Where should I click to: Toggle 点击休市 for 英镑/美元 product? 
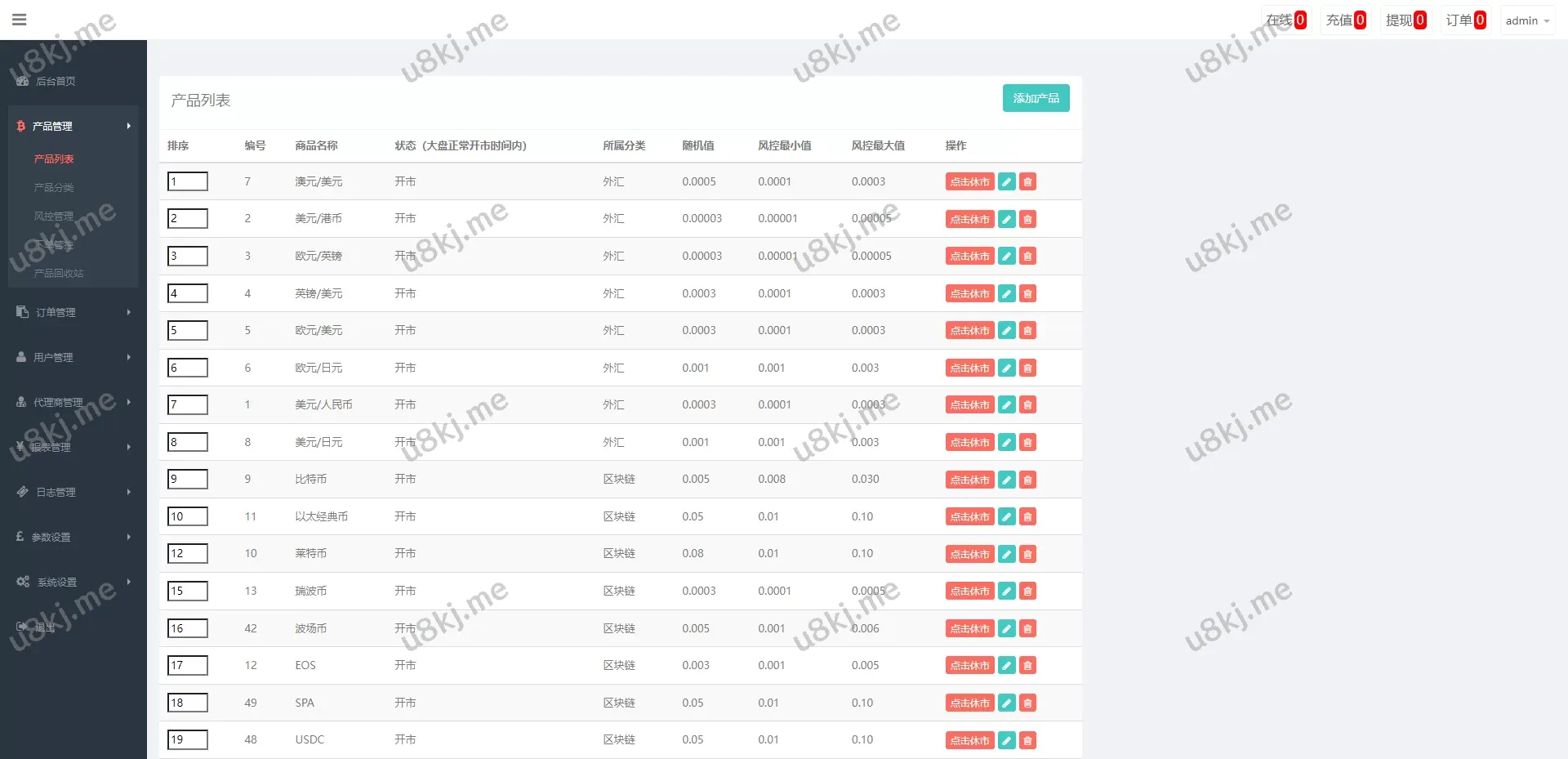tap(969, 293)
